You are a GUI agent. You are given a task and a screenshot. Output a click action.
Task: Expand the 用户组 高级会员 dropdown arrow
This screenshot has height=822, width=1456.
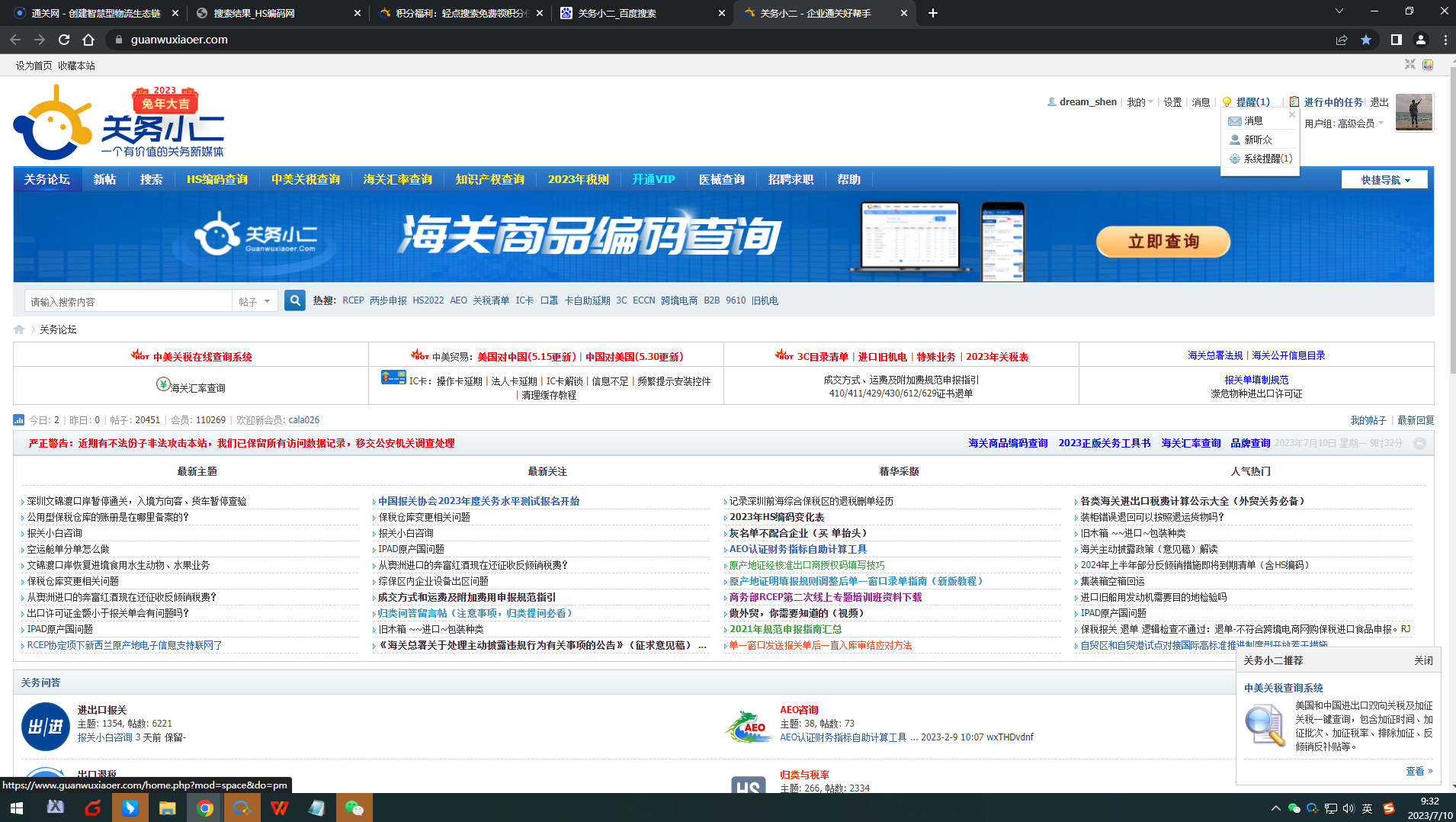coord(1381,123)
